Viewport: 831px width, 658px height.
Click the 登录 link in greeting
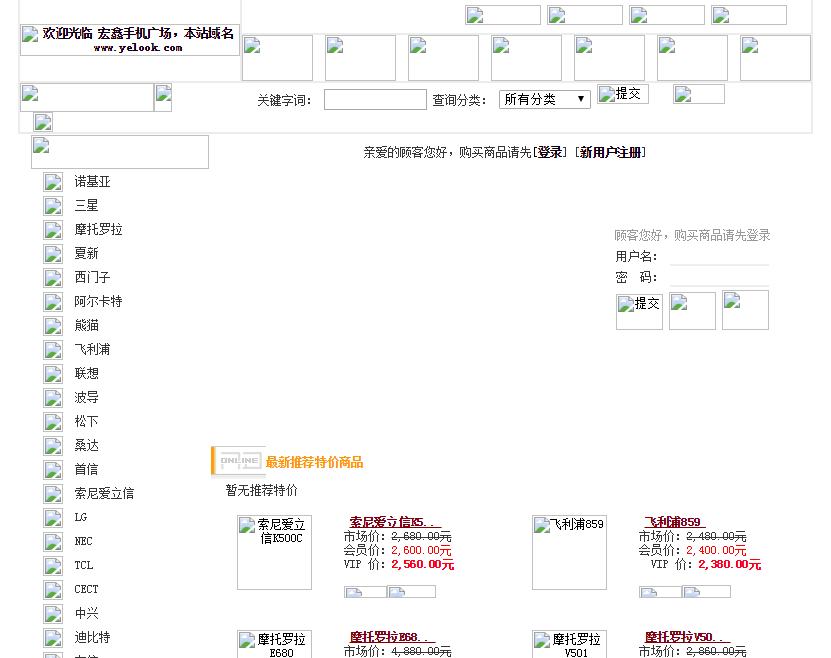coord(550,153)
